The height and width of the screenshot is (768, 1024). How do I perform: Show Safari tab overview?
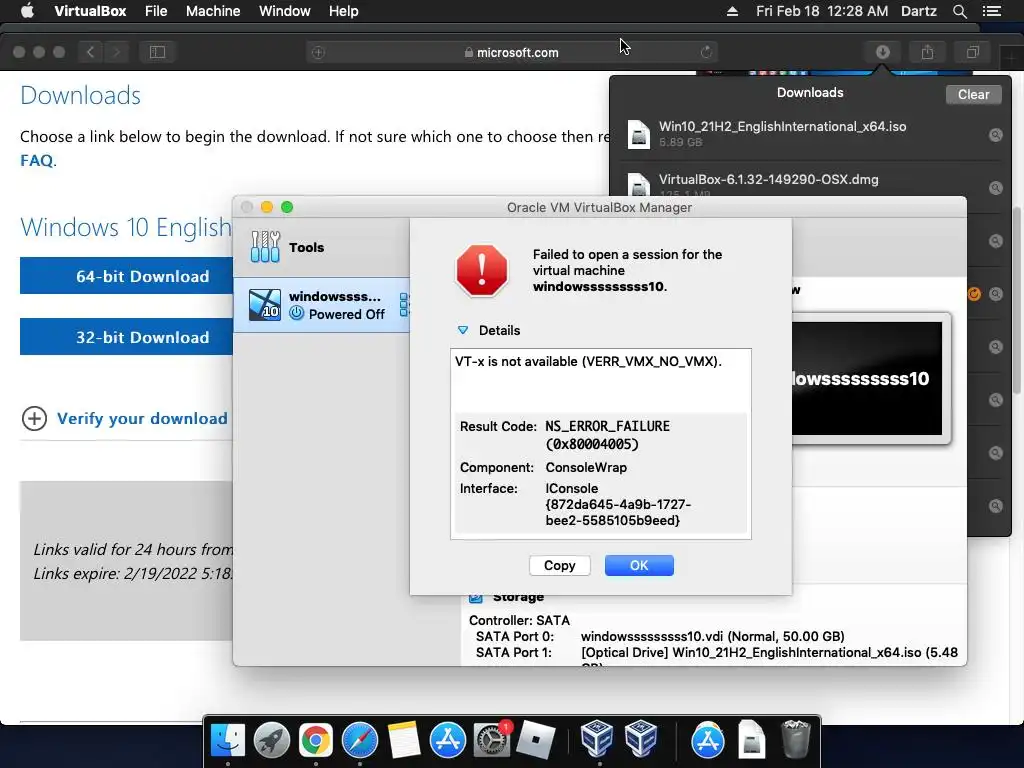pos(972,52)
